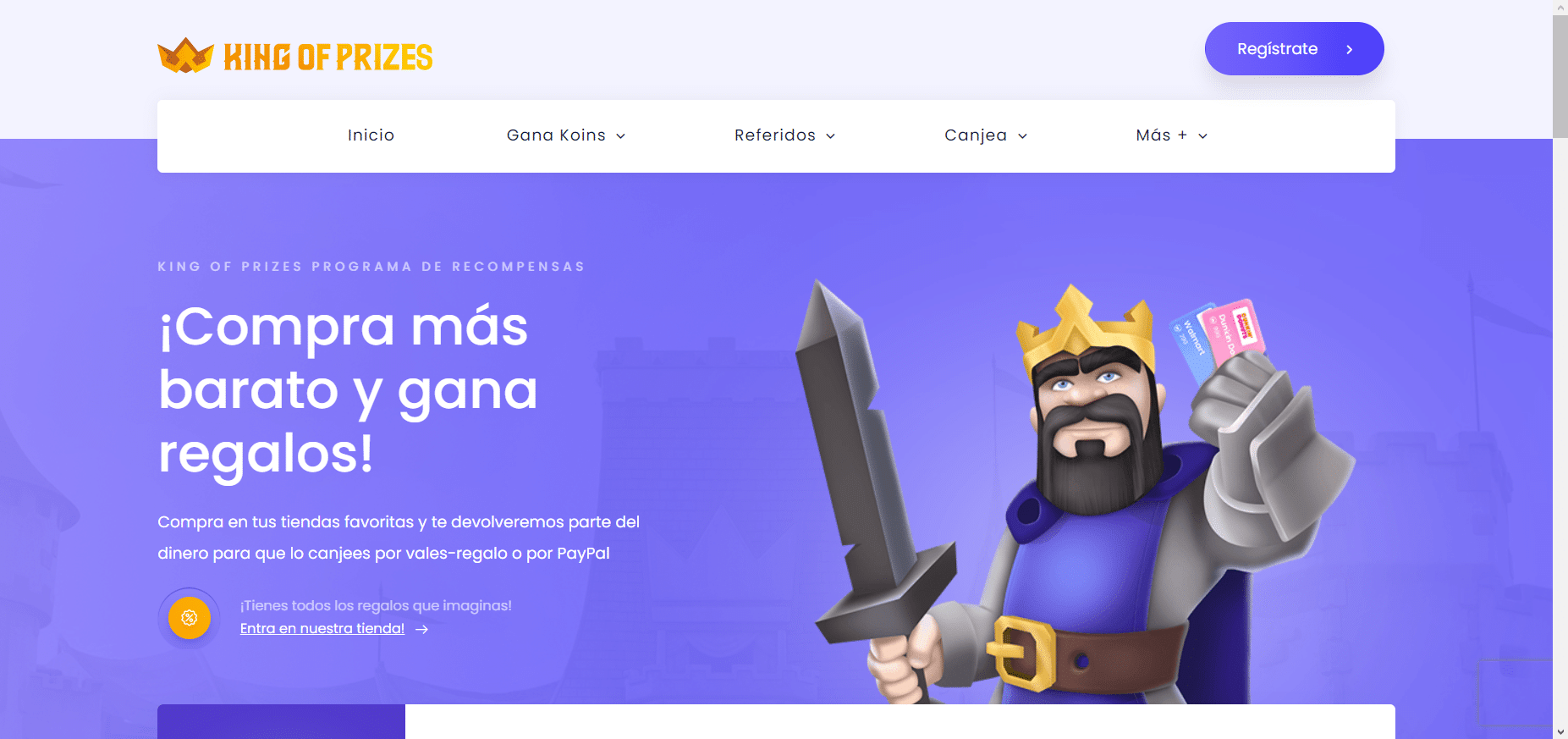
Task: Click the King of Prizes crown logo icon
Action: [x=185, y=56]
